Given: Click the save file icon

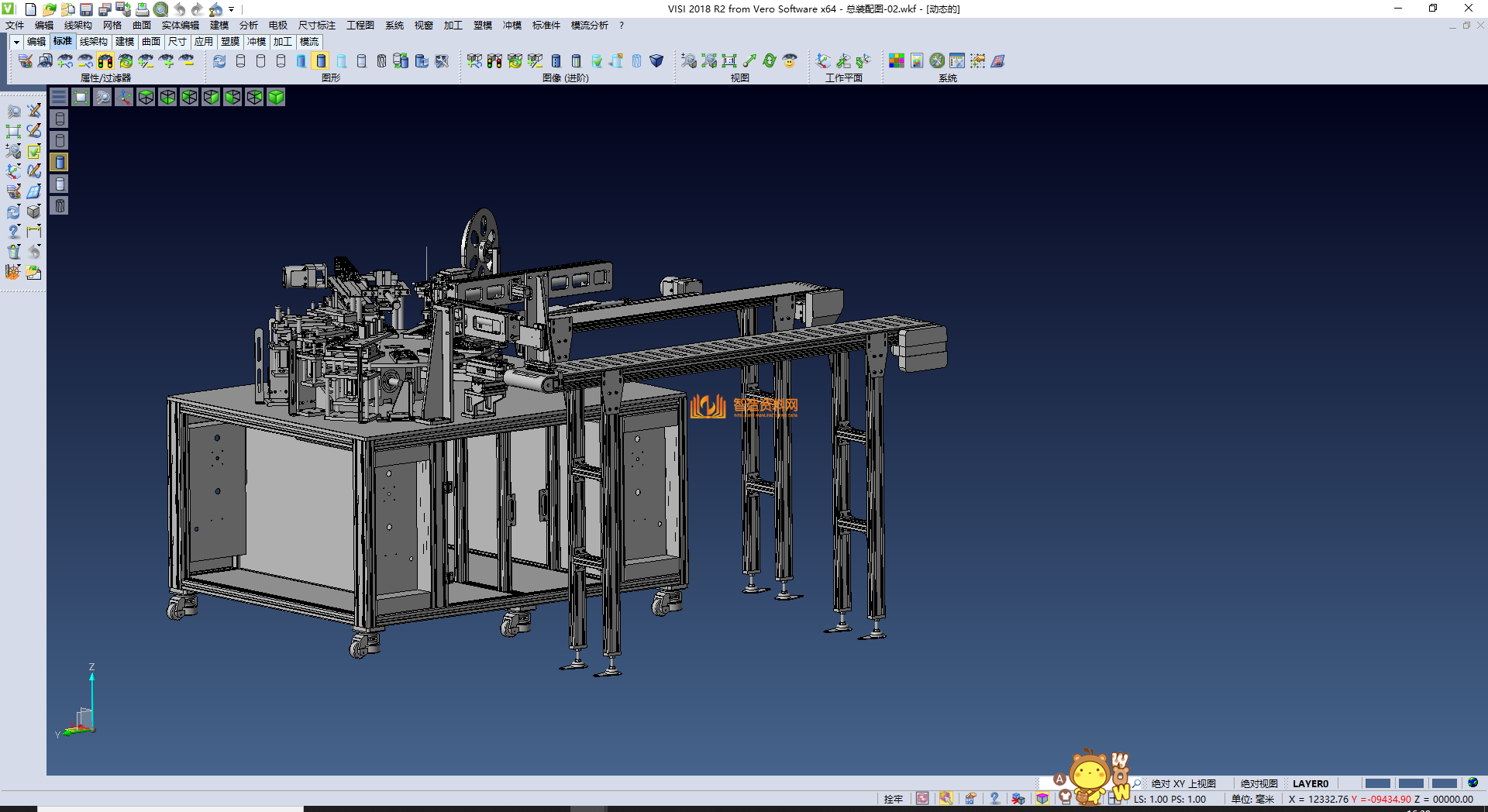Looking at the screenshot, I should click(x=86, y=9).
